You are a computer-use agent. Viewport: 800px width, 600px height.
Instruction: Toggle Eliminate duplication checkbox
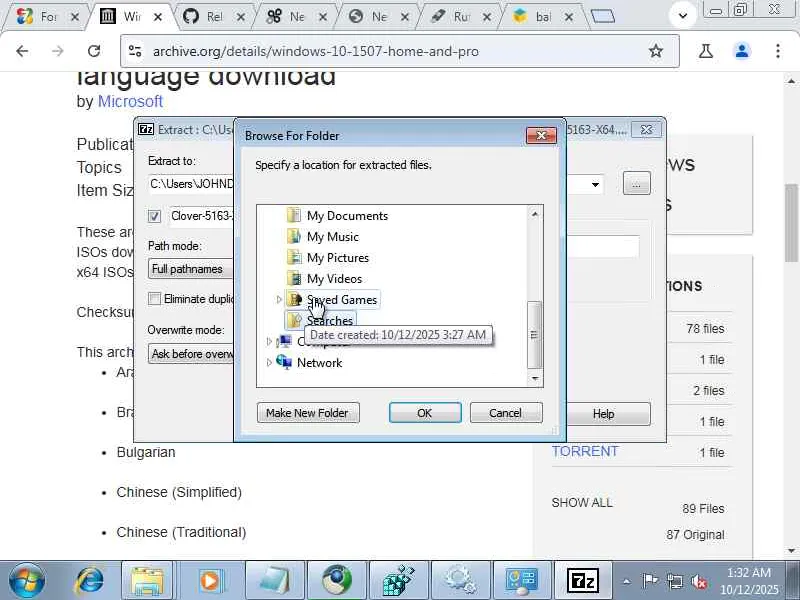tap(154, 298)
